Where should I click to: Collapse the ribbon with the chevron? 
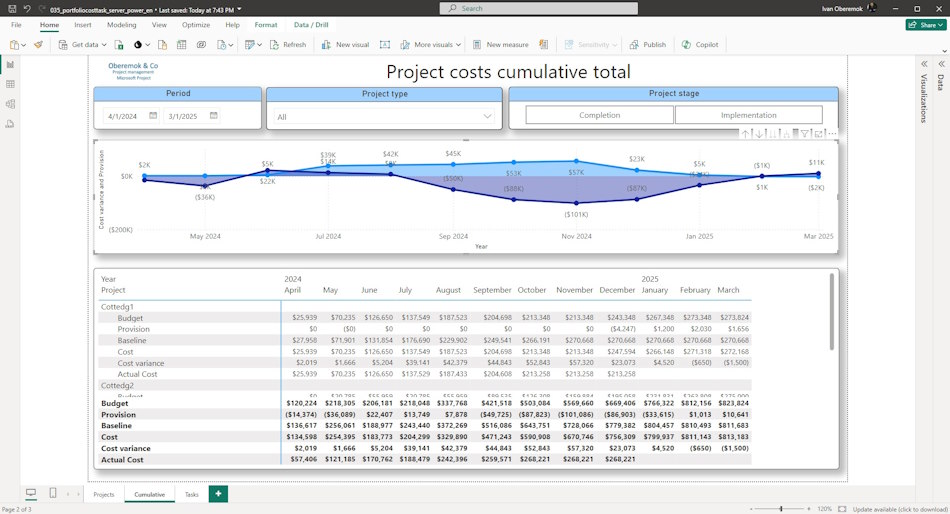944,52
